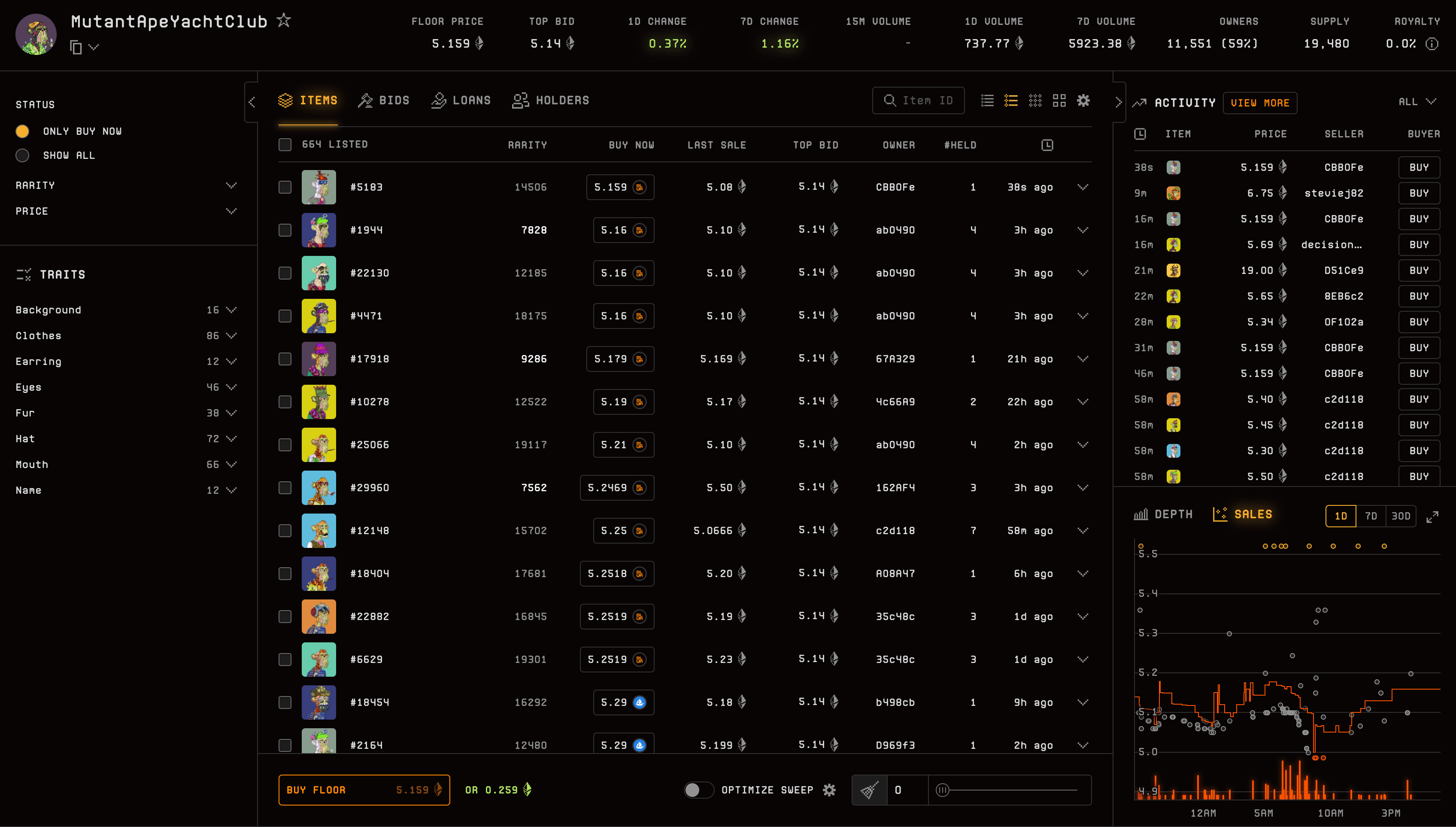Open the Items tab
The height and width of the screenshot is (827, 1456).
point(308,100)
